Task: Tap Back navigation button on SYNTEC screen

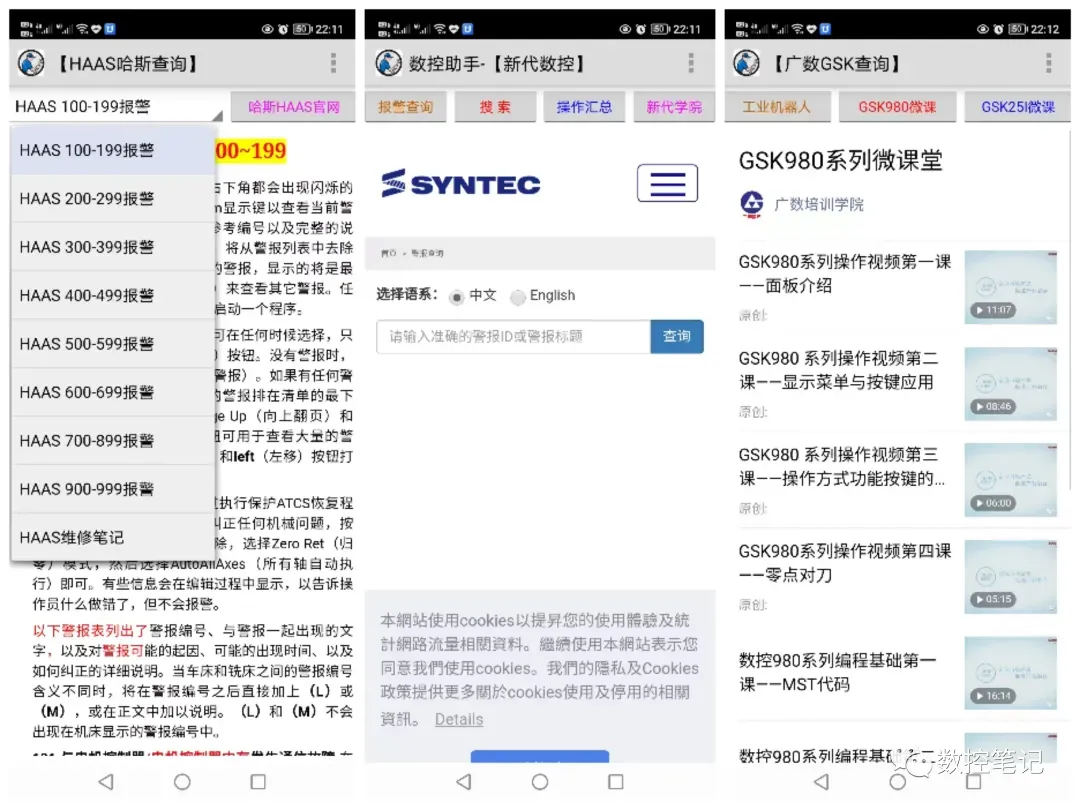Action: (x=464, y=782)
